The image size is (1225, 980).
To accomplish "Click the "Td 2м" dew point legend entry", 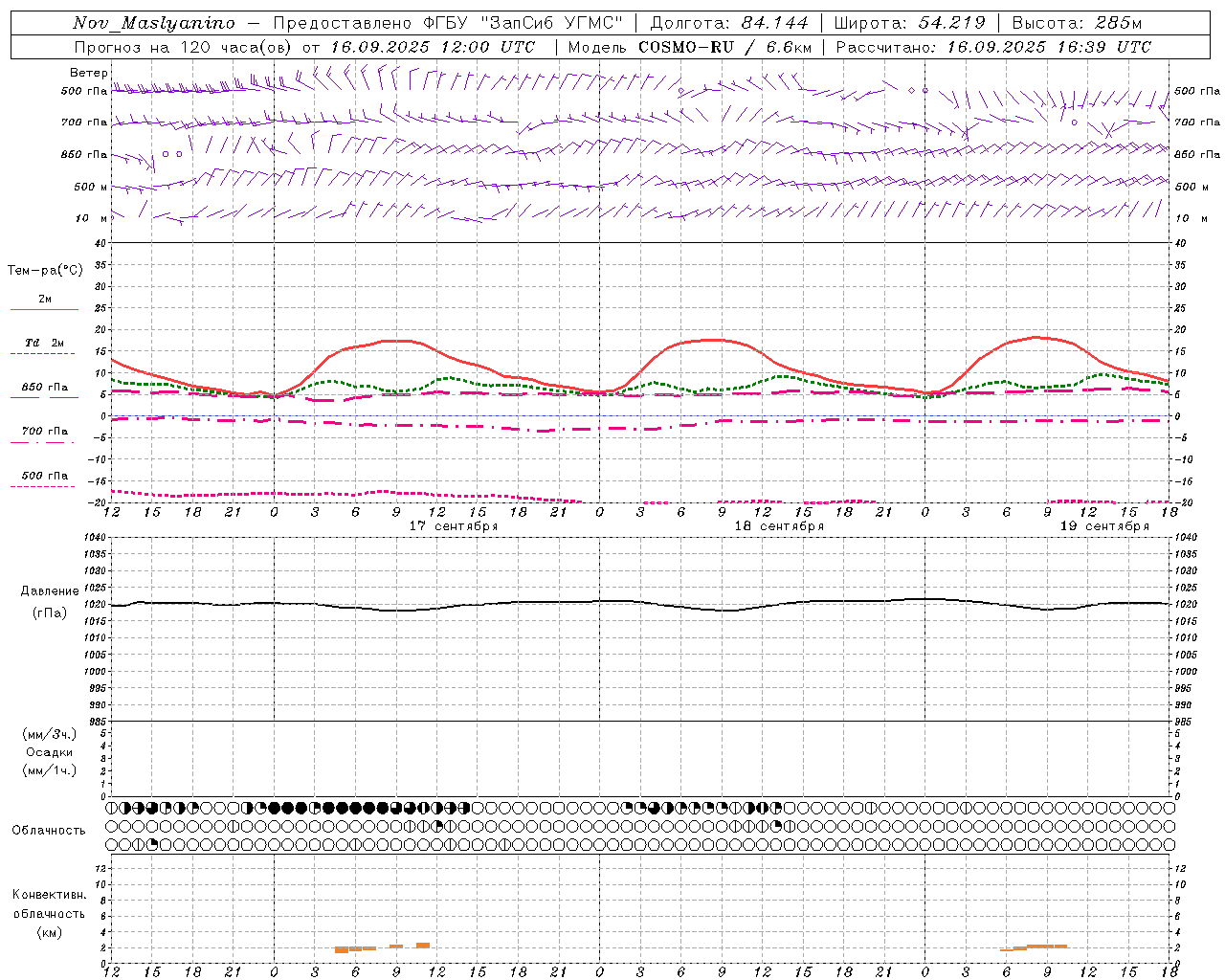I will (45, 343).
